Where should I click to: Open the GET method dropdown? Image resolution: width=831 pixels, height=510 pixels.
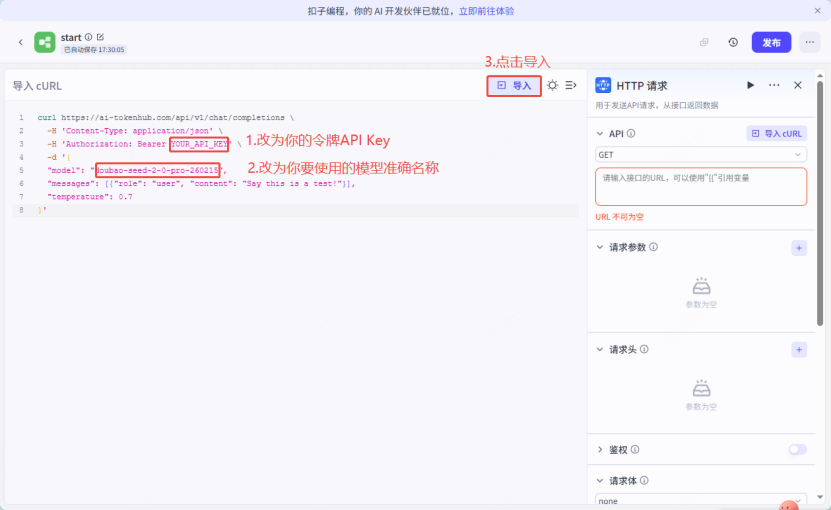coord(701,155)
